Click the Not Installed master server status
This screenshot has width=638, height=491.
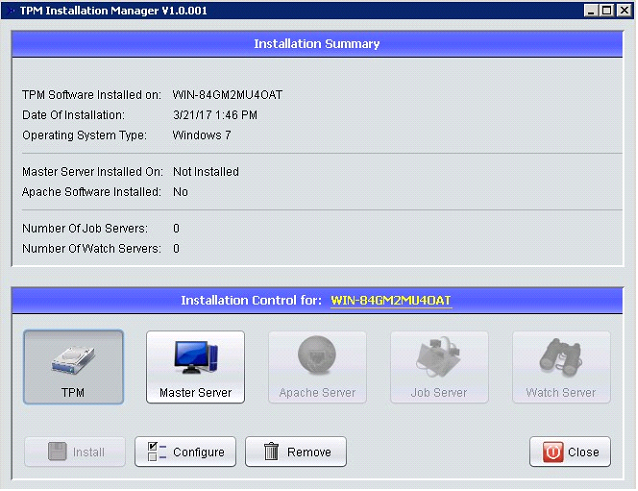[205, 172]
